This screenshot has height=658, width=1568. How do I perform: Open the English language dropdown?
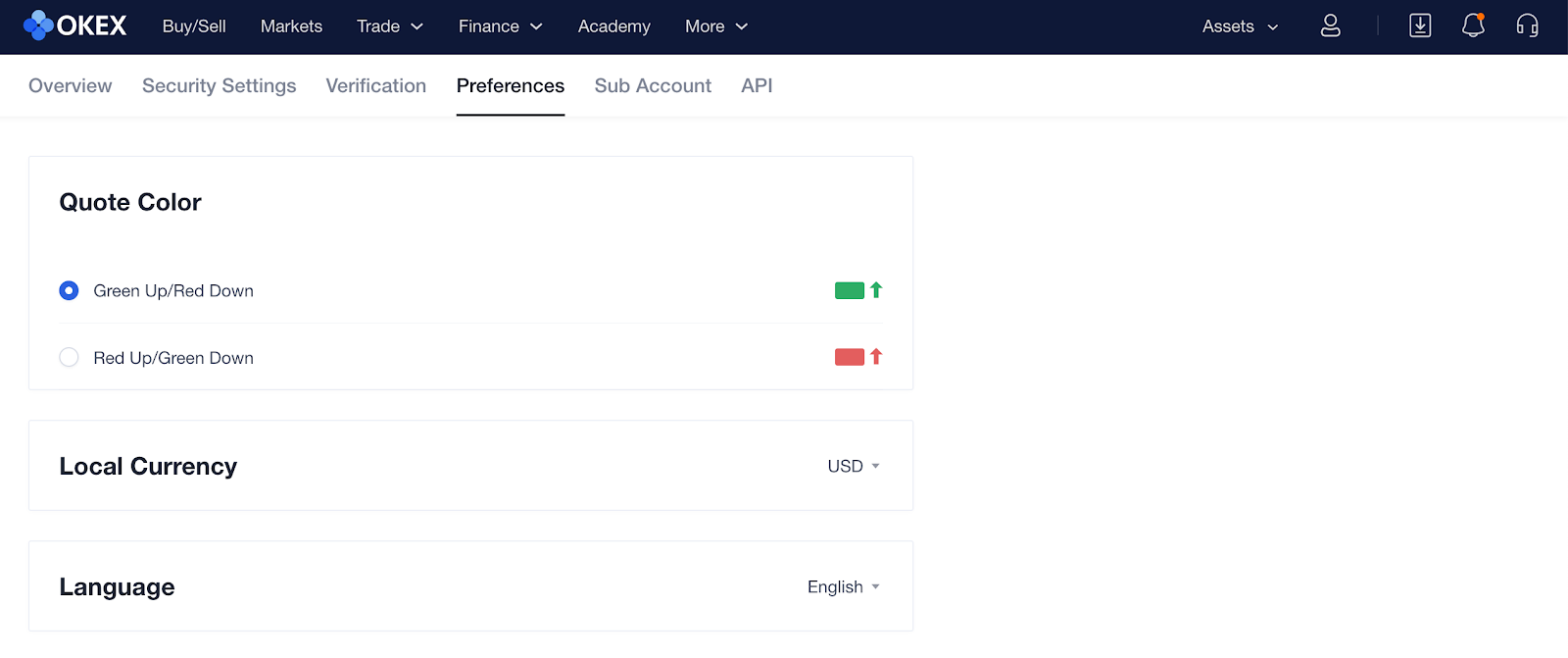tap(843, 586)
